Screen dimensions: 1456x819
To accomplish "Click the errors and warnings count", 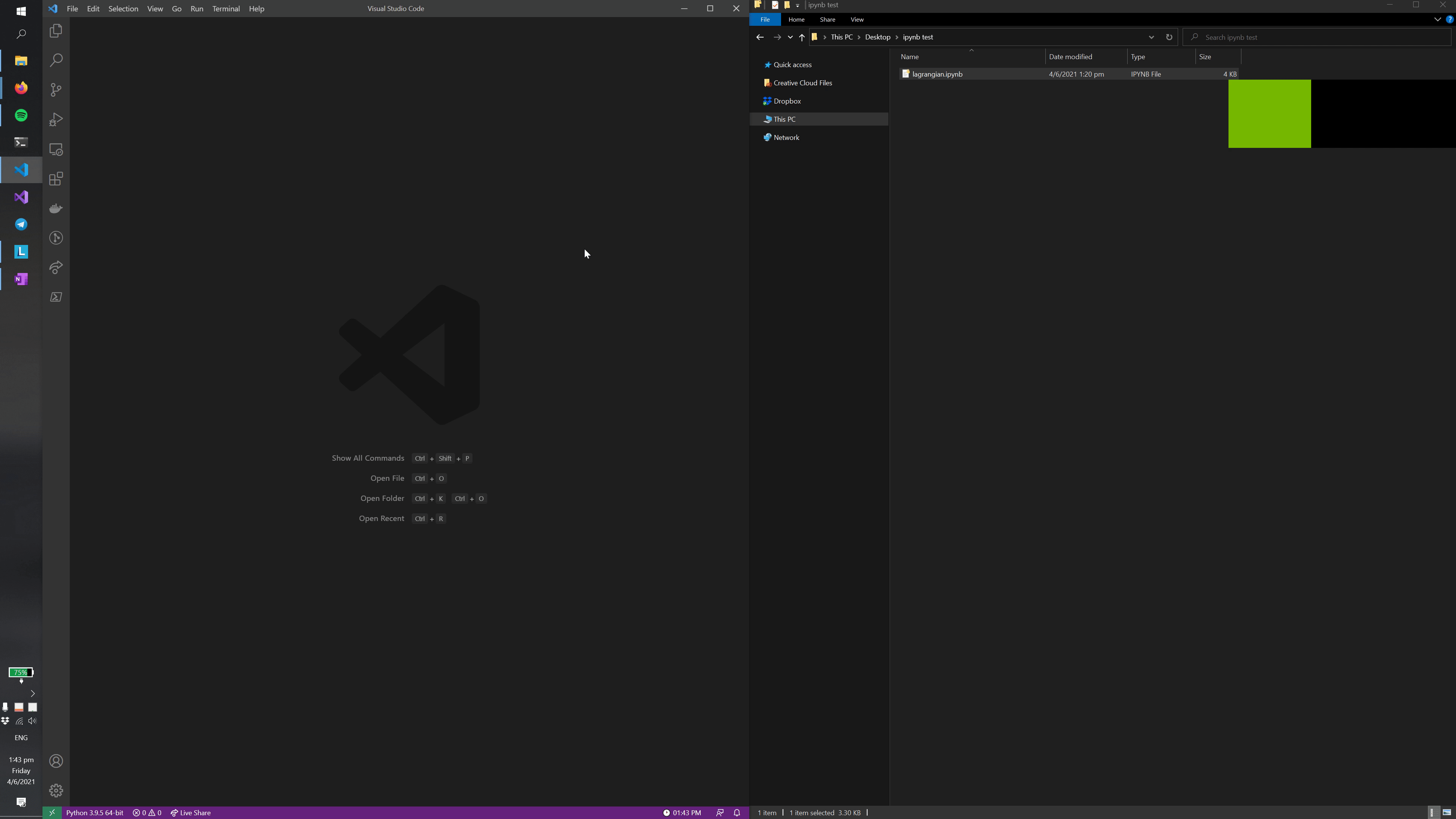I will click(147, 813).
